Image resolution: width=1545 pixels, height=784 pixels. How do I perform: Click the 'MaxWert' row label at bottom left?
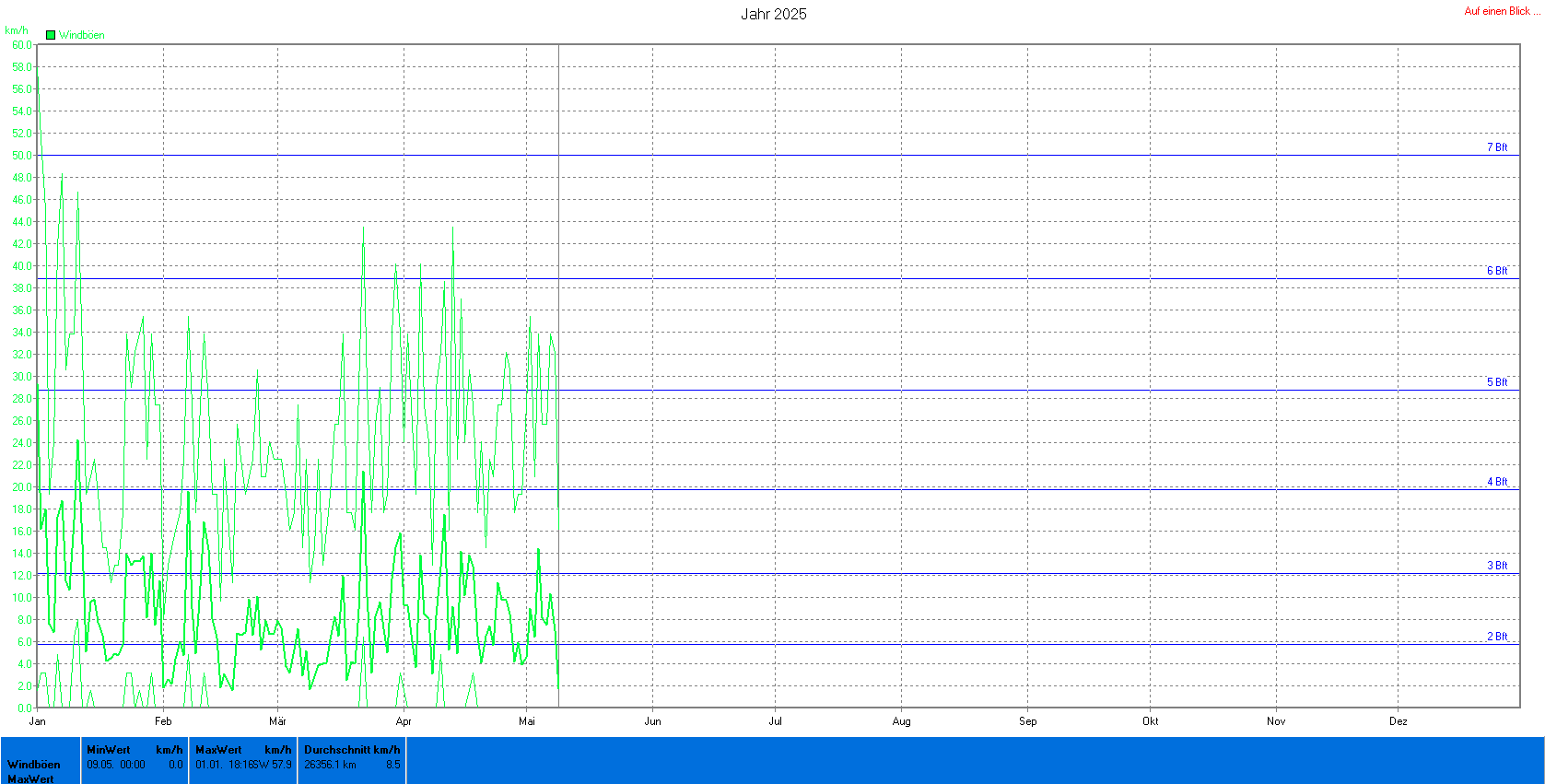point(30,779)
